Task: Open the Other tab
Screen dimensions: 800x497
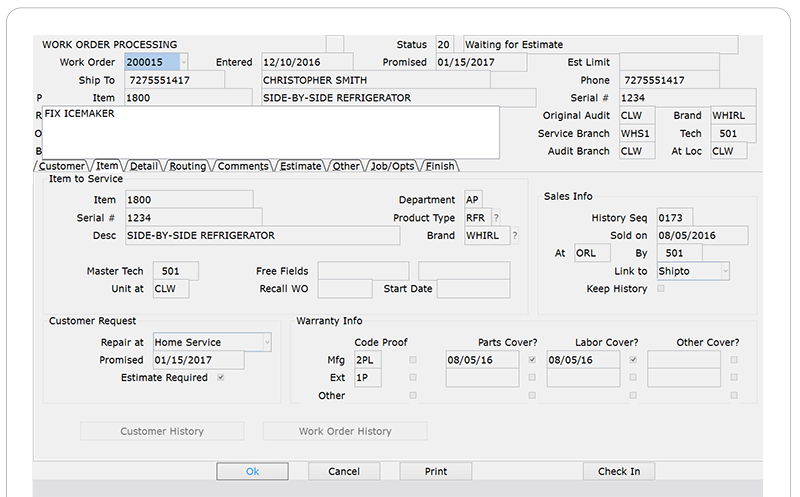Action: pyautogui.click(x=346, y=166)
